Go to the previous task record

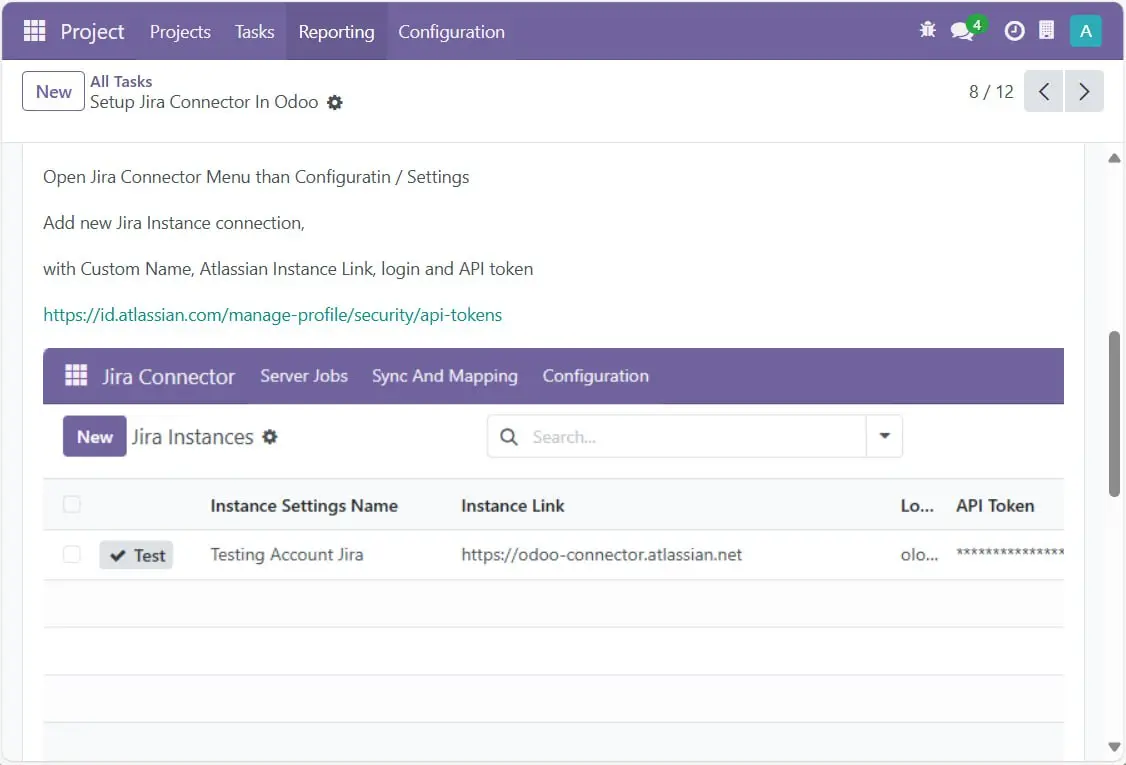pyautogui.click(x=1044, y=92)
